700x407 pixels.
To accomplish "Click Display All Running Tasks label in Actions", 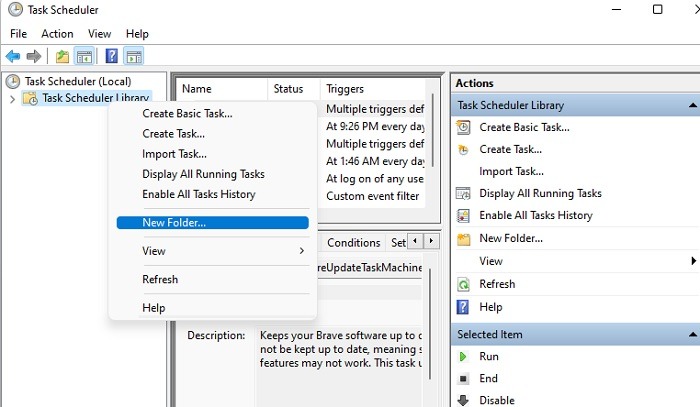I will pos(541,193).
